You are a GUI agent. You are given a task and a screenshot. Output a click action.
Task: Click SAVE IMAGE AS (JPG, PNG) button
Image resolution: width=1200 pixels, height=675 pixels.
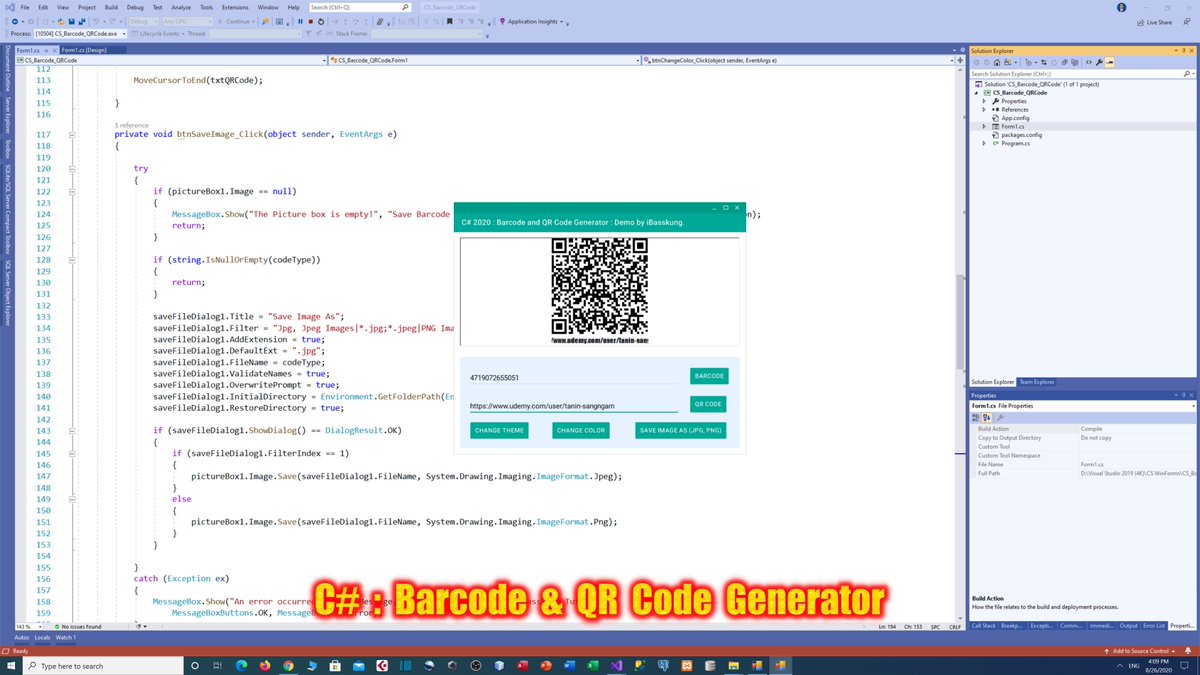tap(680, 430)
